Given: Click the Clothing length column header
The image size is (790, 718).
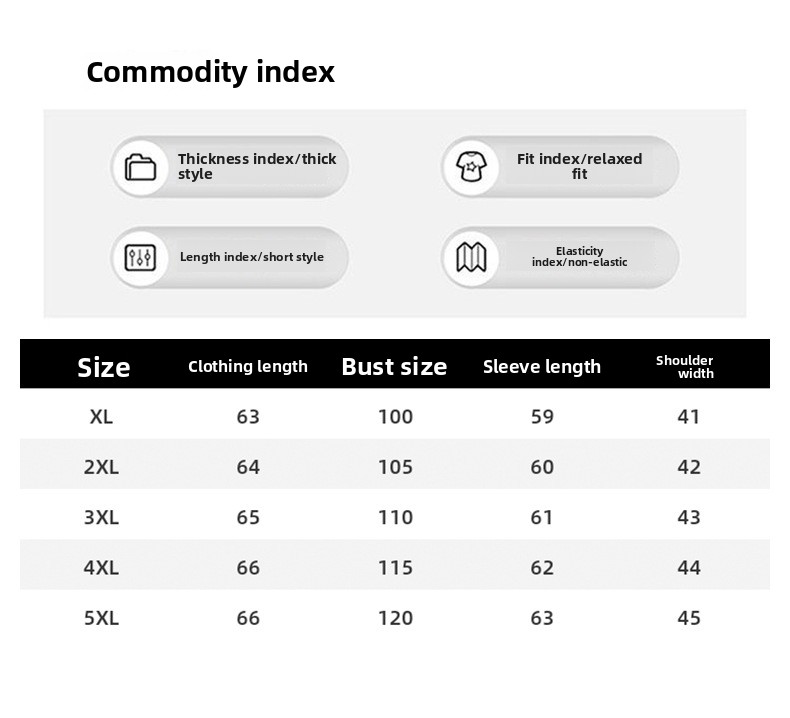Looking at the screenshot, I should [x=248, y=366].
